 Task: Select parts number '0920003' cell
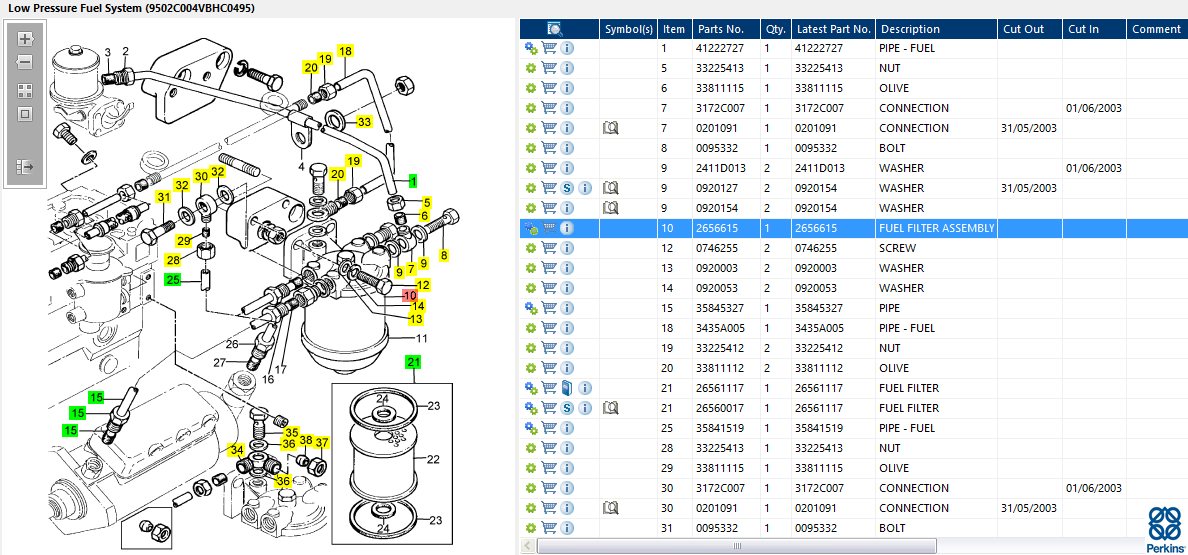tap(726, 268)
